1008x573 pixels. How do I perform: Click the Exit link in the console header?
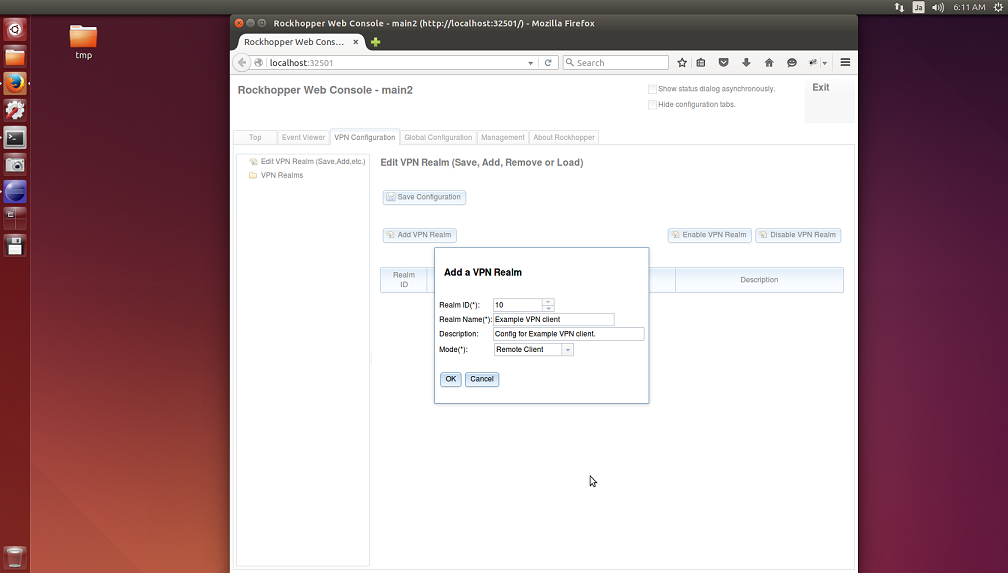(x=820, y=88)
